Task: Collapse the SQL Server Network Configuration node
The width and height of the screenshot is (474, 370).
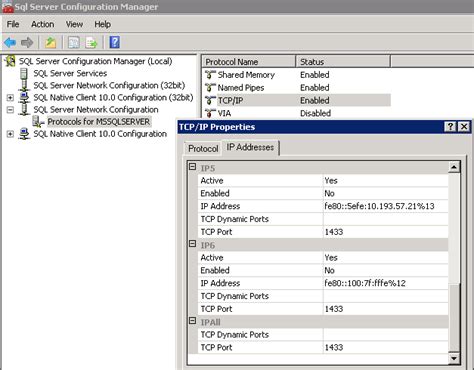Action: (x=10, y=110)
